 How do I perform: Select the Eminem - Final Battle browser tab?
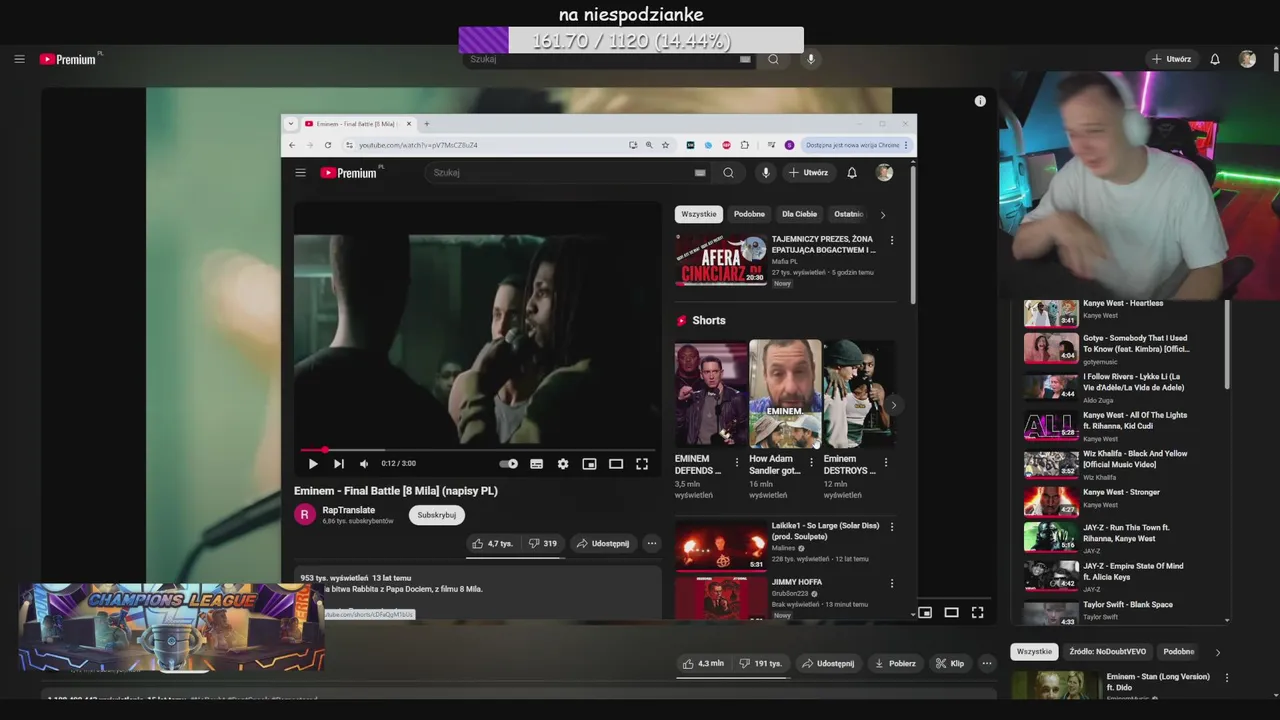(x=357, y=124)
